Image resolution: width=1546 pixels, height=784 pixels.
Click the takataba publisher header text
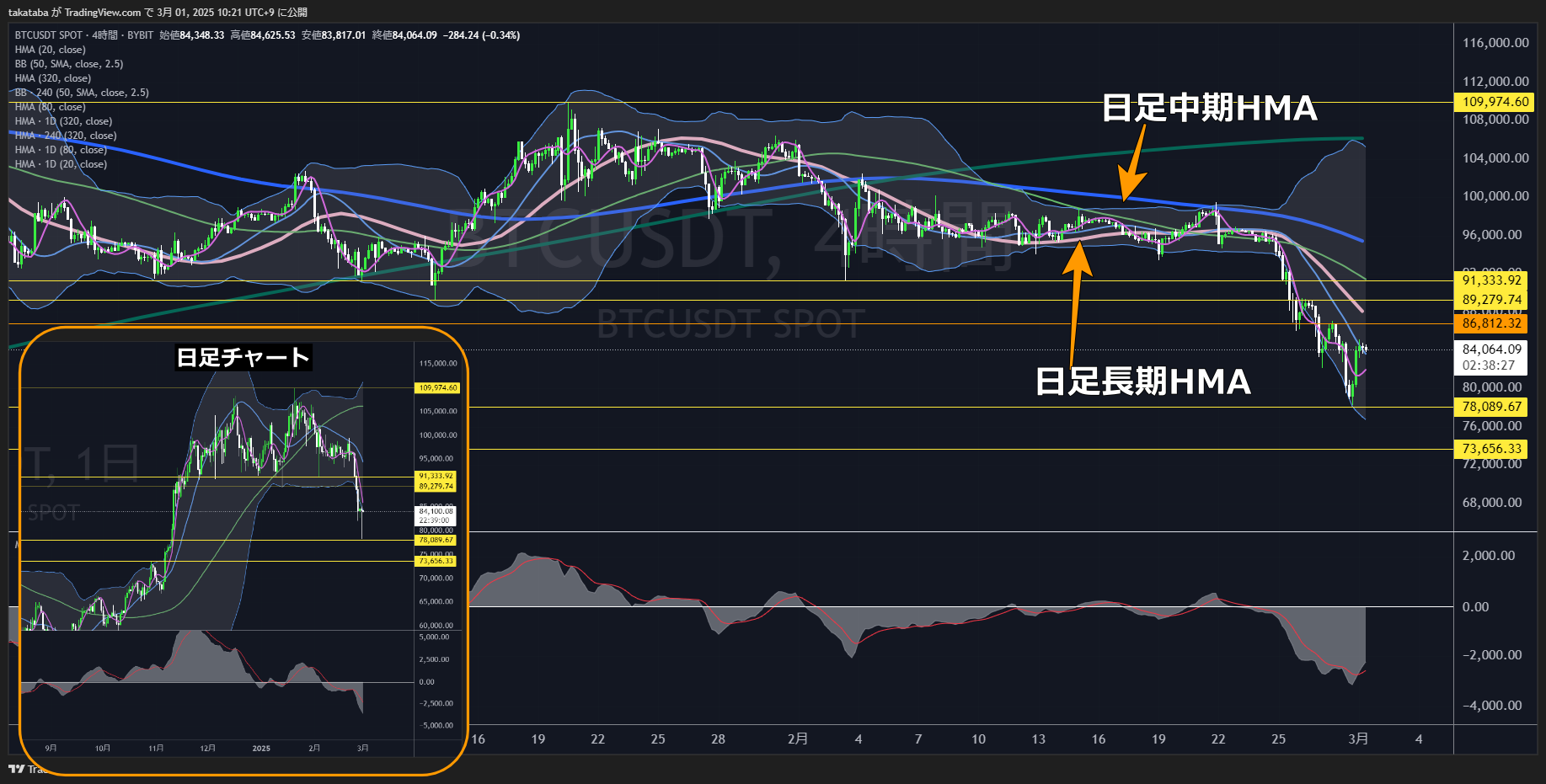coord(28,13)
